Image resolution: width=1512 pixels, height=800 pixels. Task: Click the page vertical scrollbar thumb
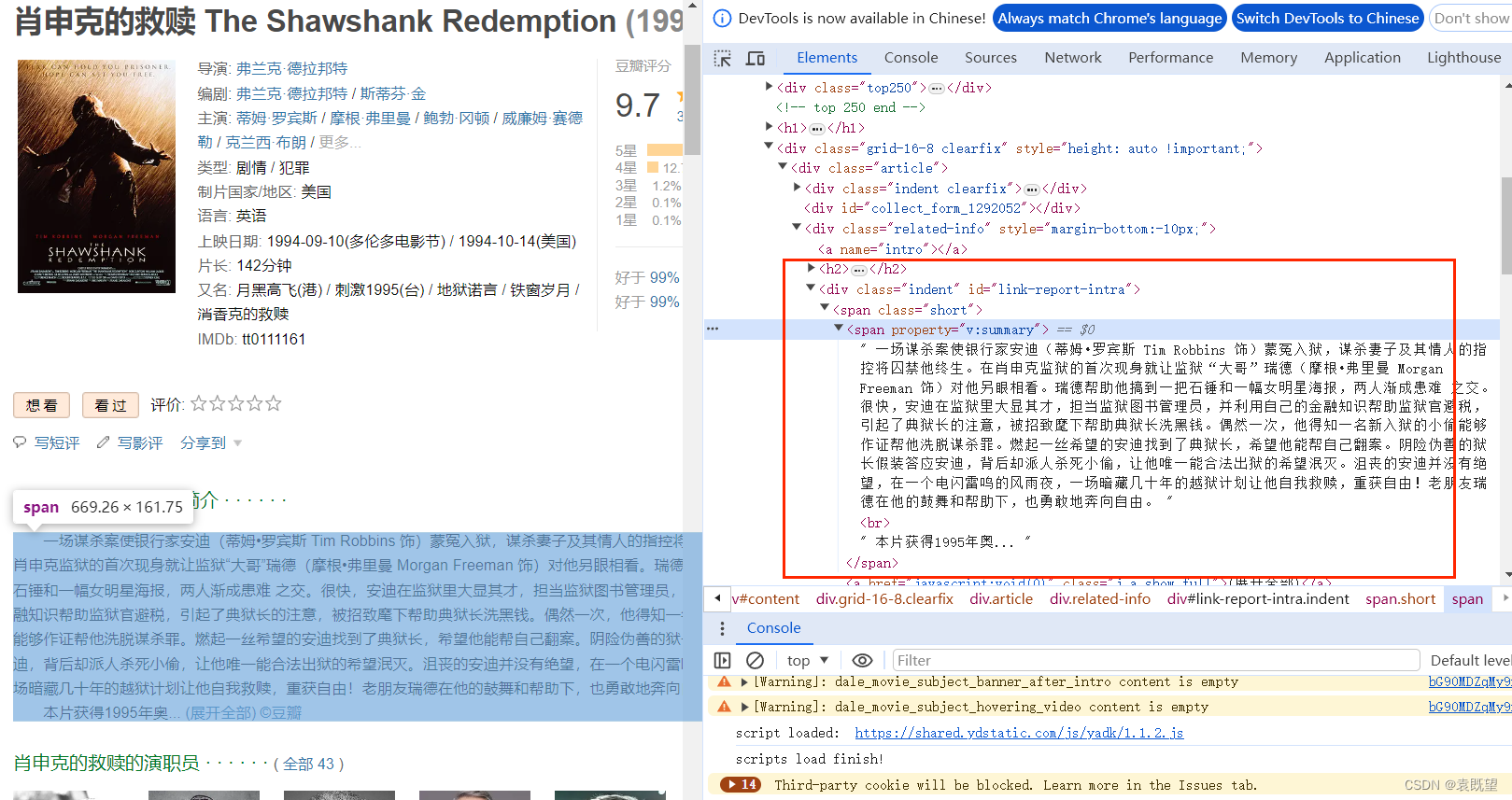tap(692, 99)
